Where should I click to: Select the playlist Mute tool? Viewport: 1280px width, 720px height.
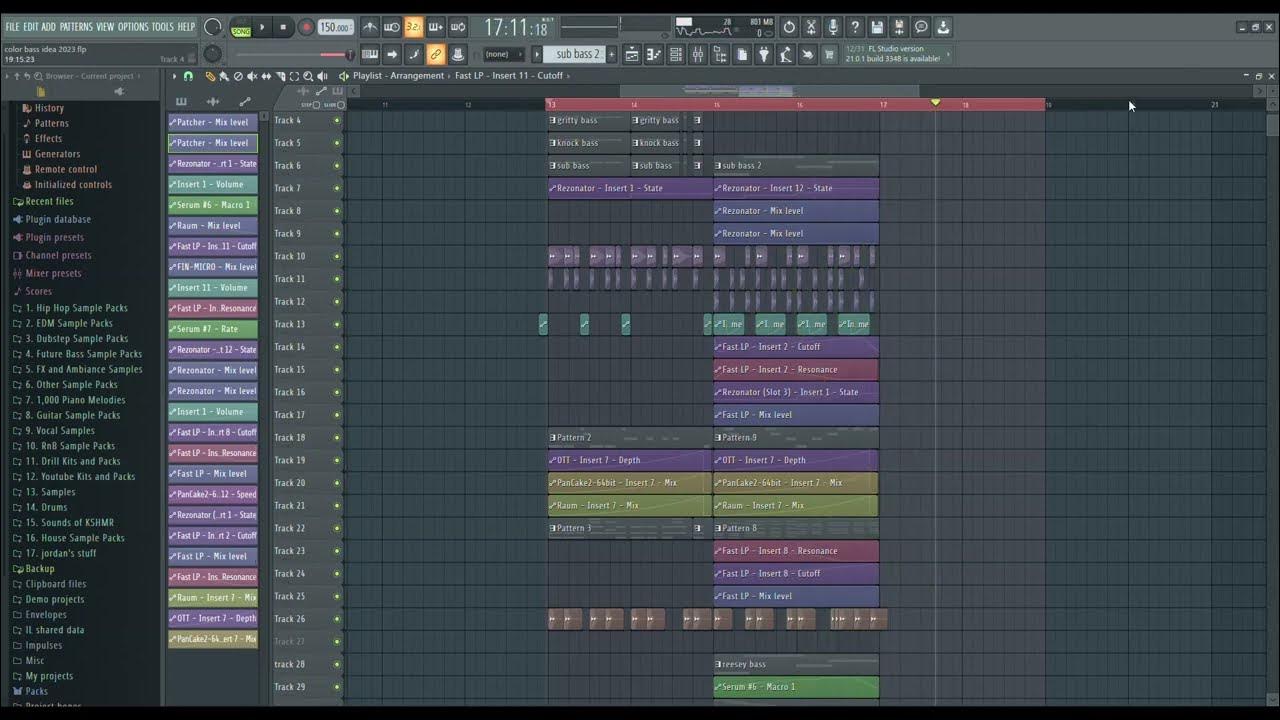point(252,76)
